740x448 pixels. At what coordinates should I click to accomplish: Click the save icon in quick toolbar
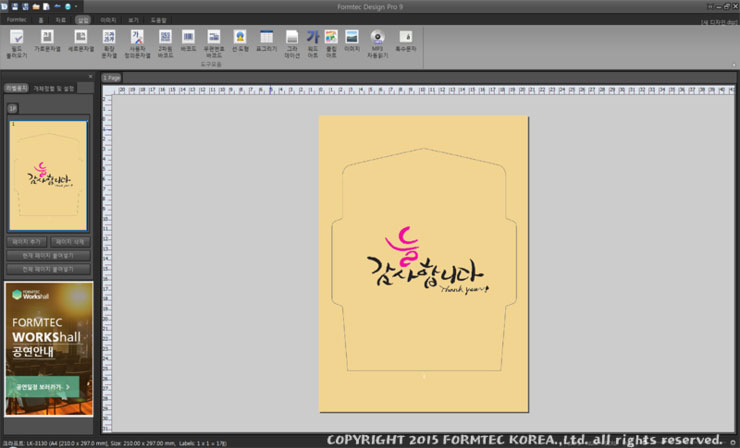pyautogui.click(x=15, y=7)
